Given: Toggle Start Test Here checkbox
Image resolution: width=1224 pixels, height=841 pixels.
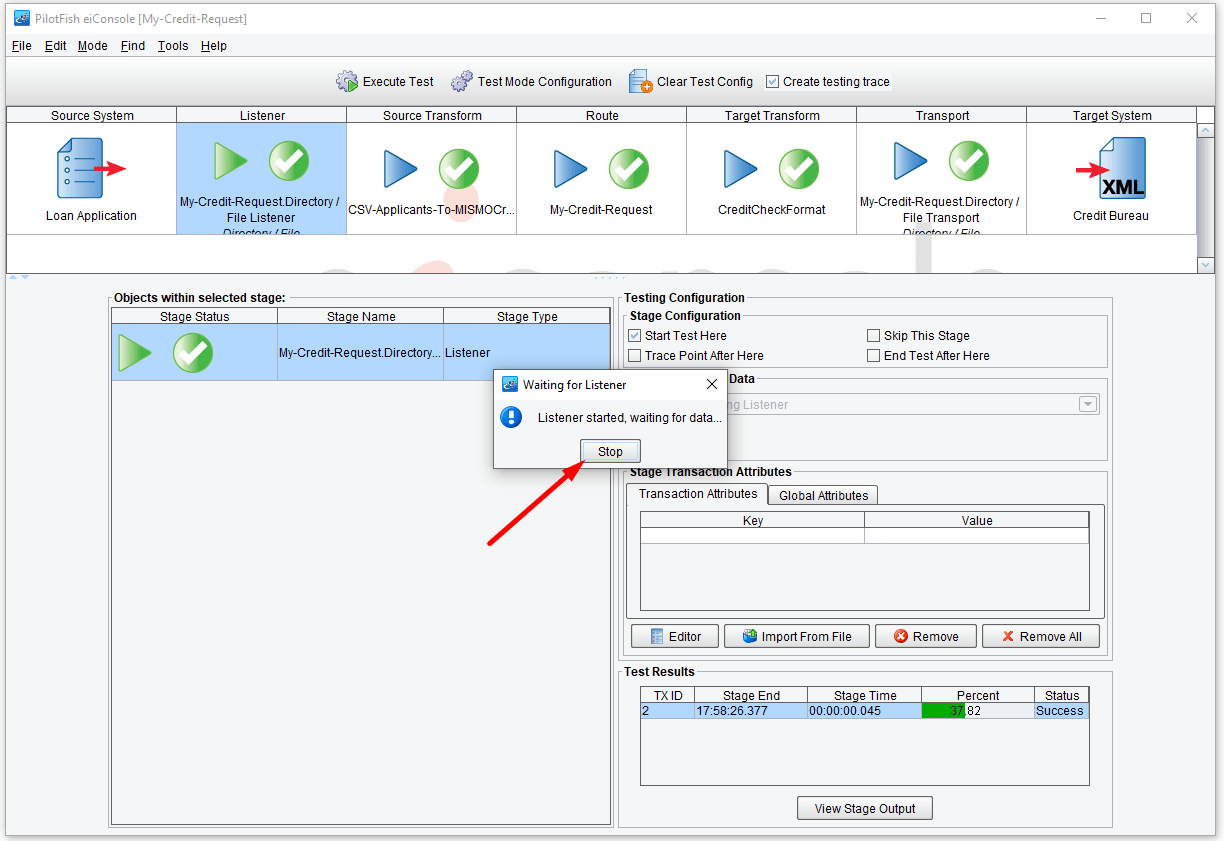Looking at the screenshot, I should [635, 336].
